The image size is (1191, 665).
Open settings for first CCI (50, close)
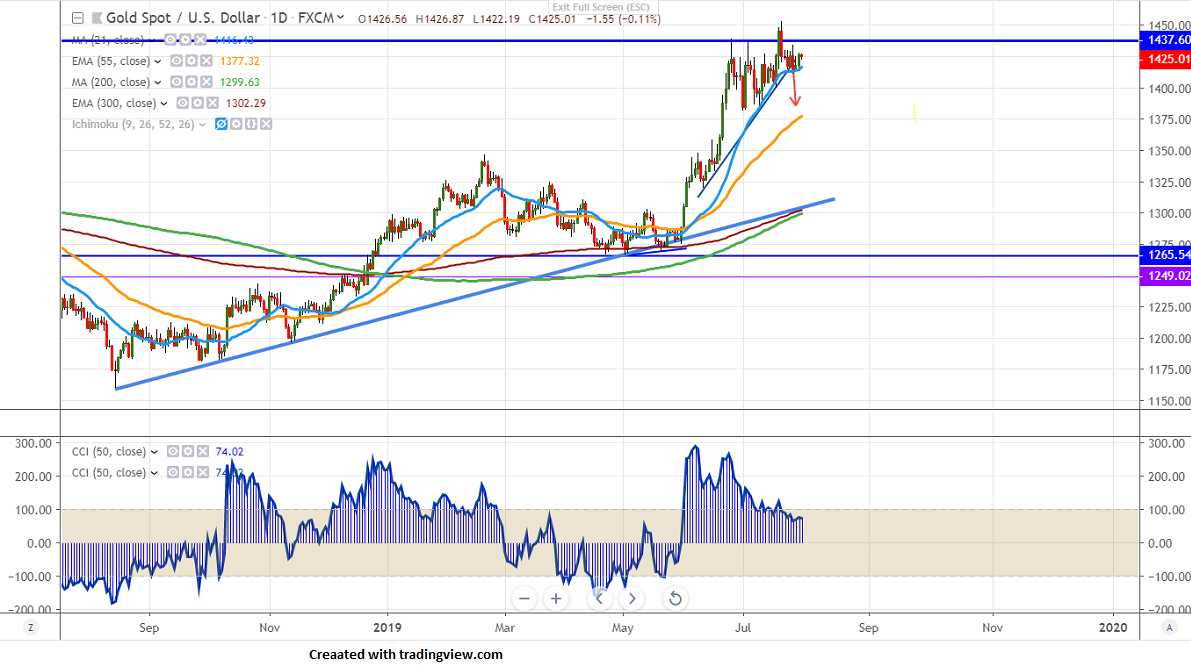pos(188,451)
